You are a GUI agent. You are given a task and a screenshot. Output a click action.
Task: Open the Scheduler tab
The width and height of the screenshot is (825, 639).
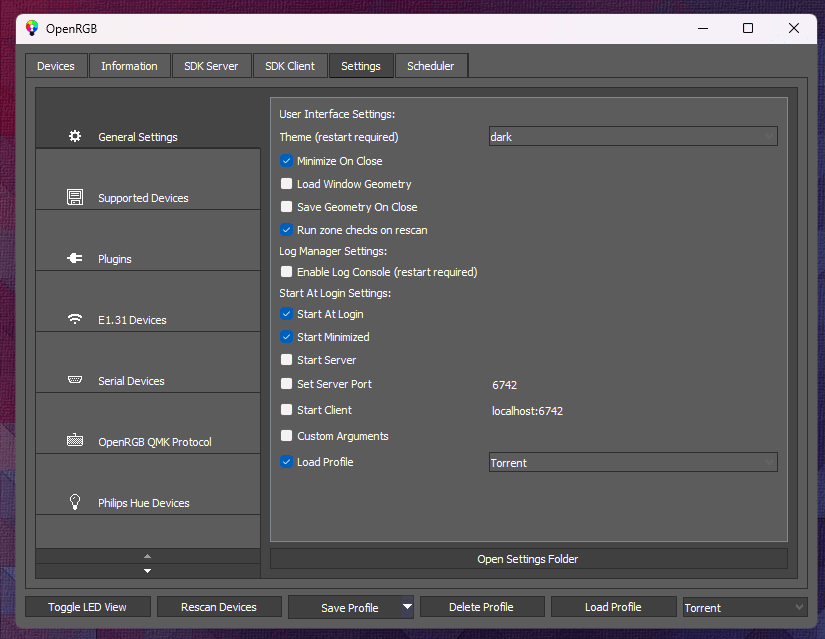click(431, 66)
